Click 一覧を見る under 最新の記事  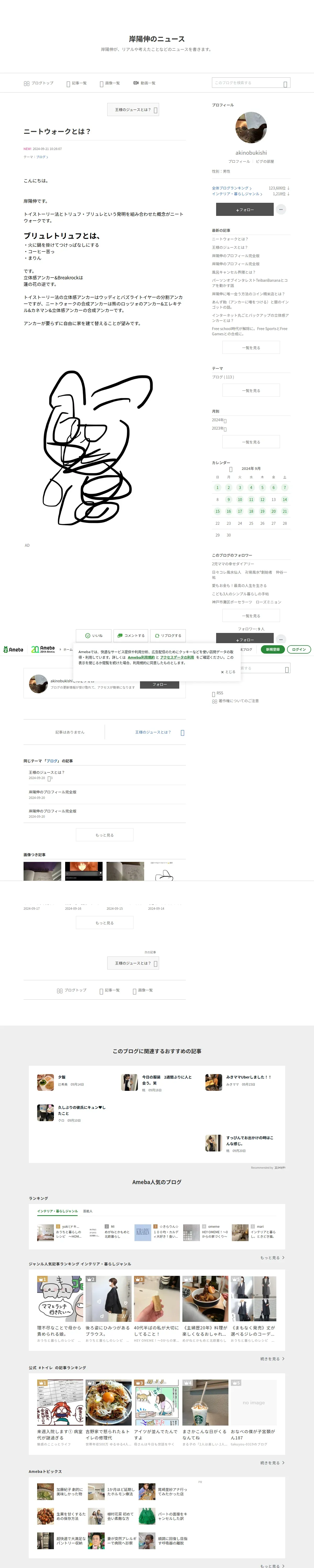(251, 348)
